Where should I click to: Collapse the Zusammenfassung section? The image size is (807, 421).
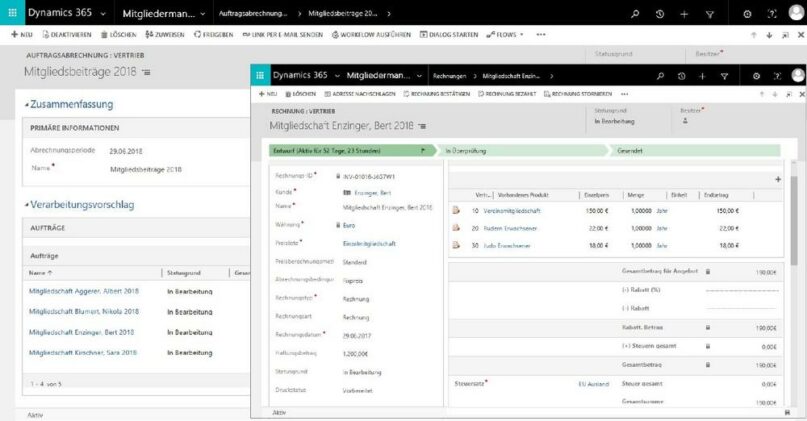click(26, 104)
